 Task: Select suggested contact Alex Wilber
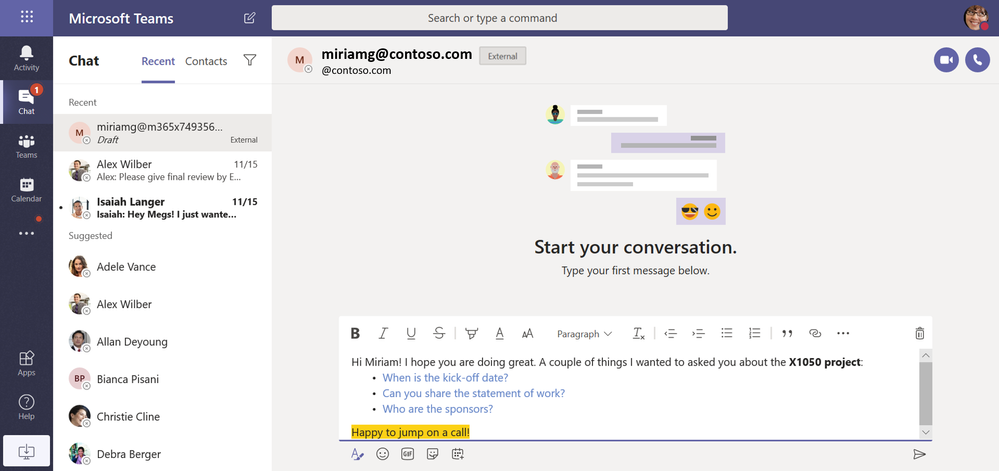click(x=162, y=304)
